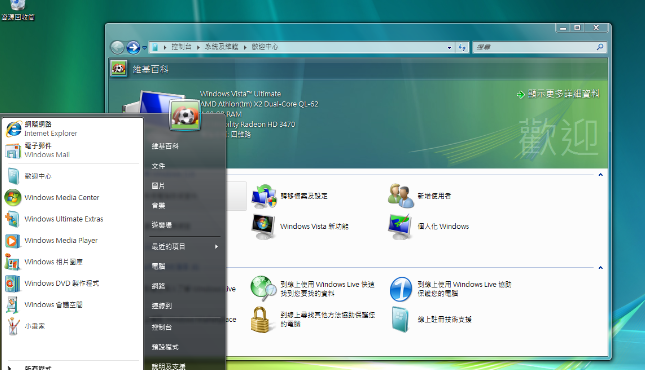Expand breadcrumb arrow before 控制台
The width and height of the screenshot is (645, 370).
tap(165, 47)
